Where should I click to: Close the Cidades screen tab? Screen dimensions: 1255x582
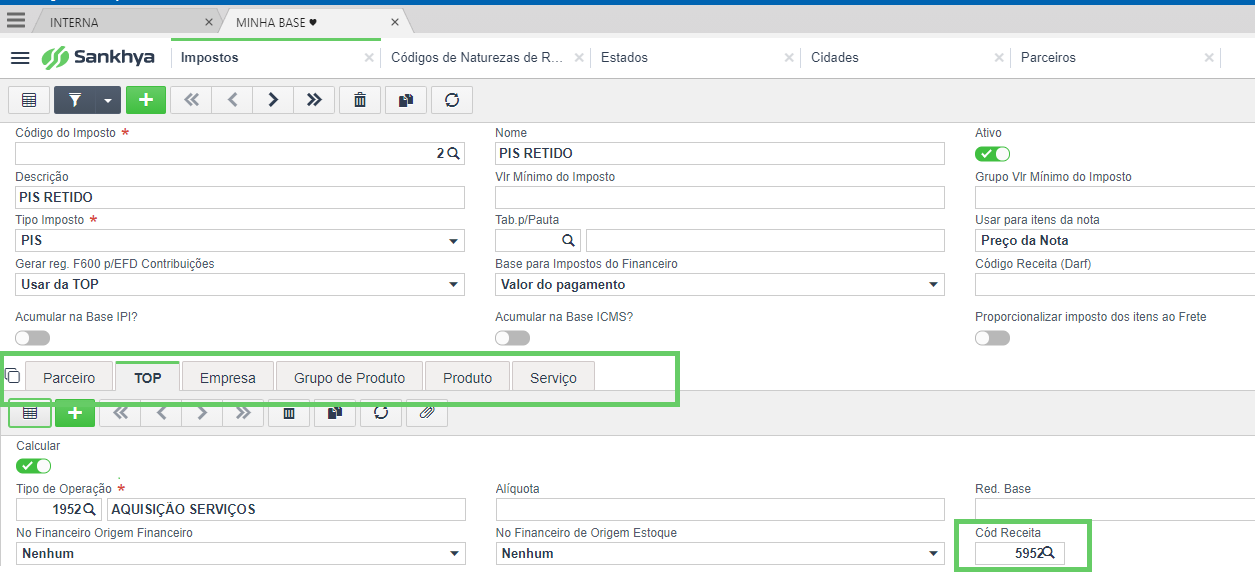tap(999, 58)
